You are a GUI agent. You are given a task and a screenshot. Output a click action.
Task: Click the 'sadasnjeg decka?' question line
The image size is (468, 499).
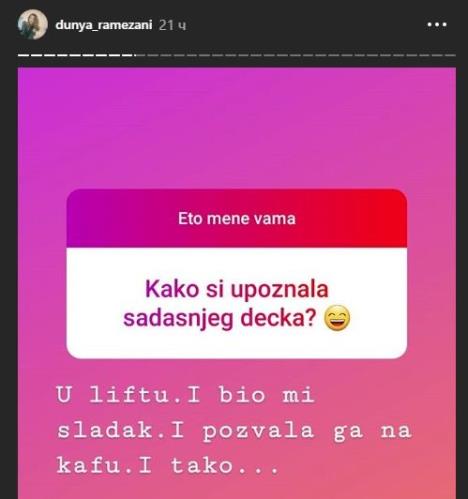click(x=219, y=318)
